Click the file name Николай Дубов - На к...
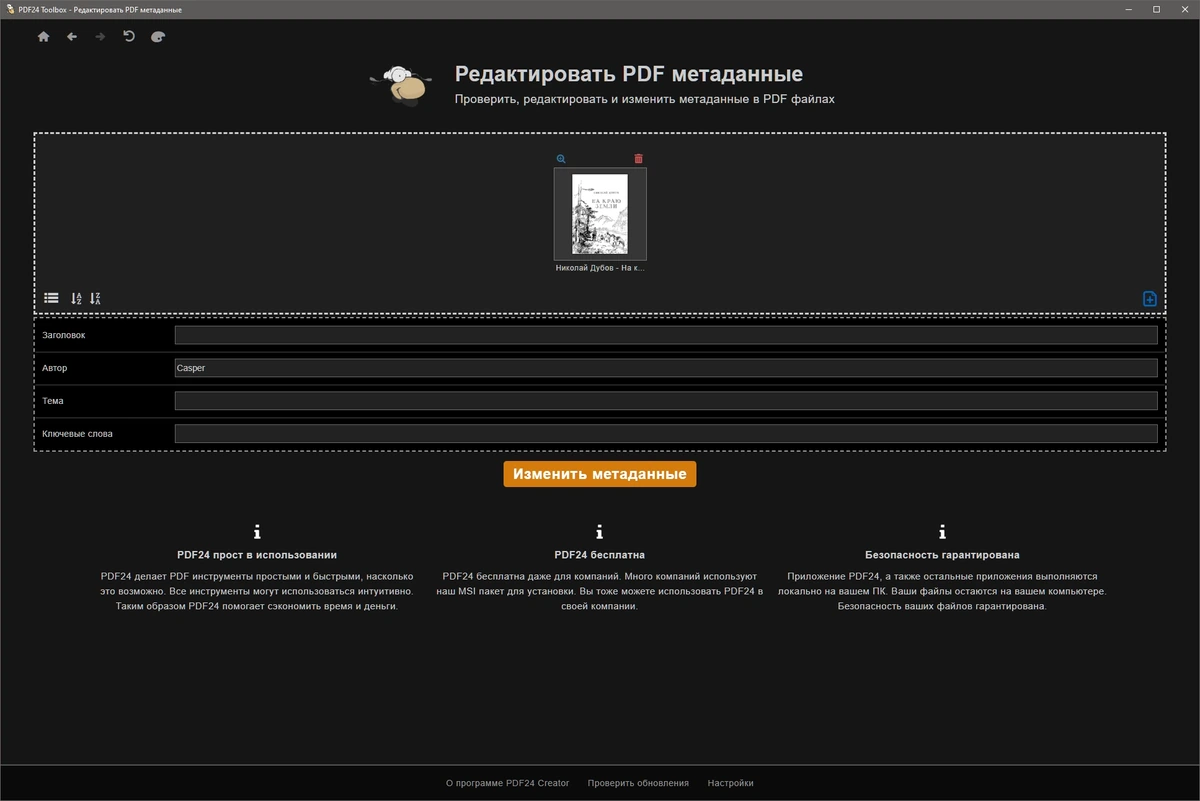1200x801 pixels. [600, 268]
